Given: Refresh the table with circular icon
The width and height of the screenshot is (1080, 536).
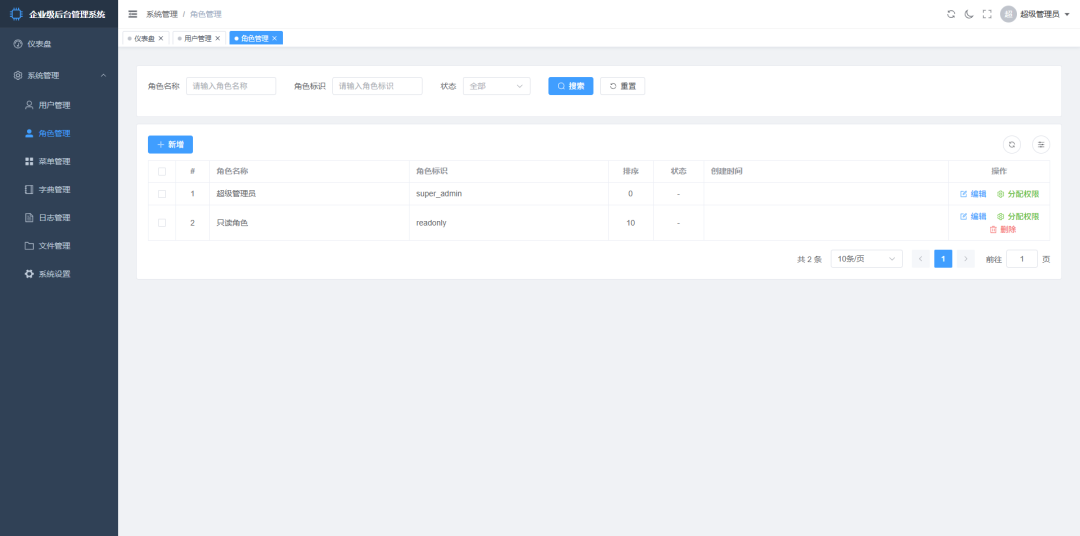Looking at the screenshot, I should (1012, 145).
